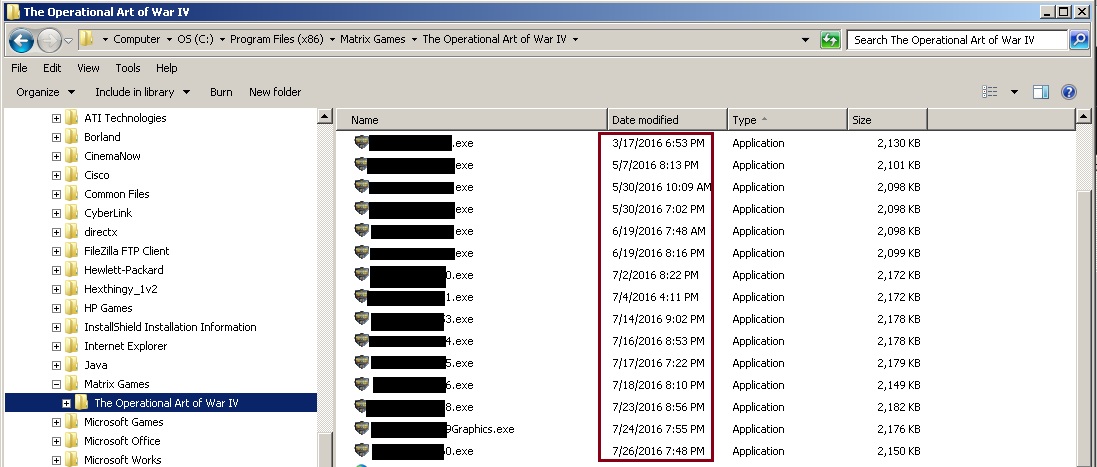Select the Internet Explorer folder in tree
Image resolution: width=1097 pixels, height=467 pixels.
pyautogui.click(x=126, y=346)
